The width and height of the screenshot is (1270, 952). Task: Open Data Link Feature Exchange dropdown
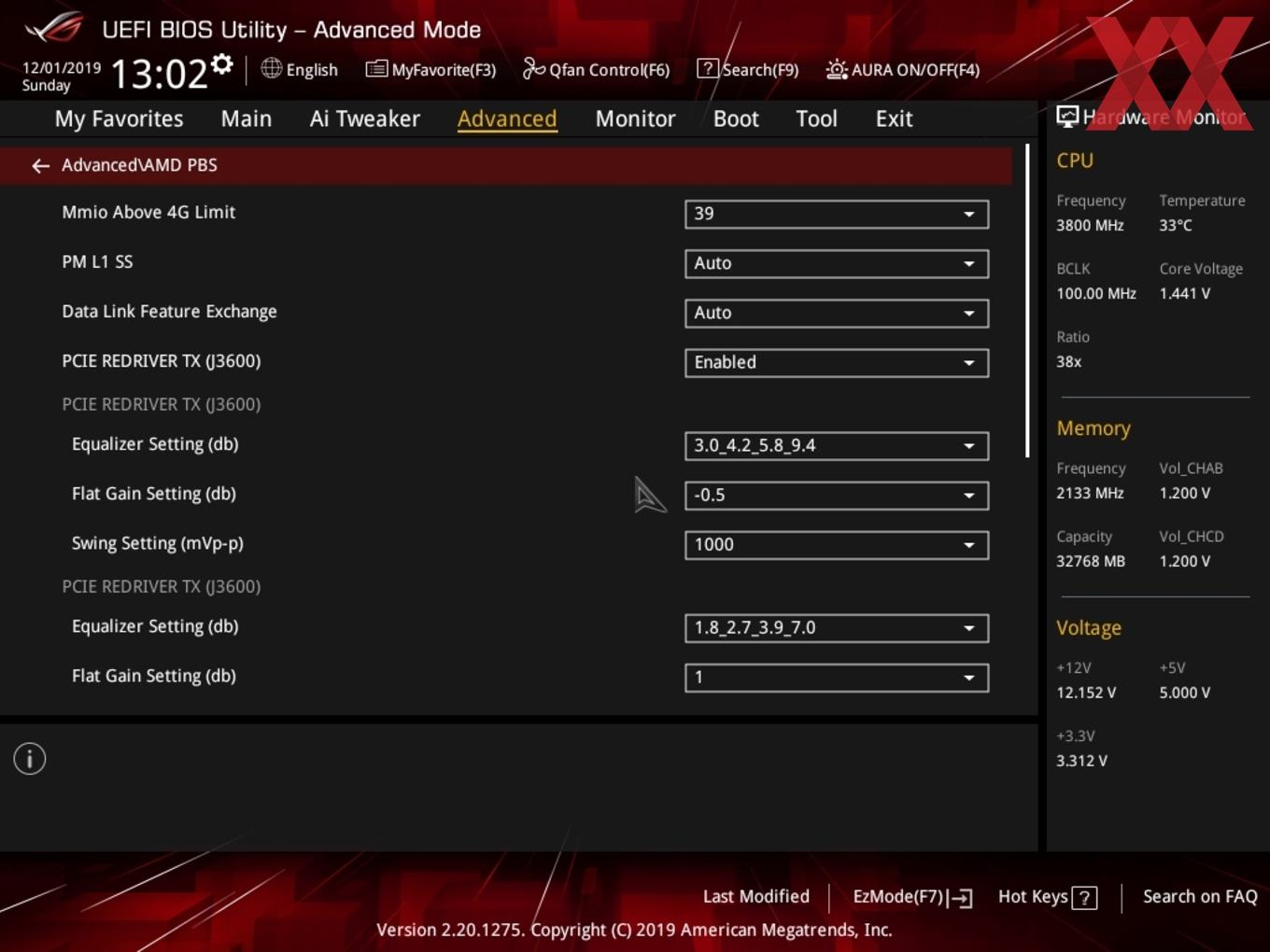click(x=837, y=313)
